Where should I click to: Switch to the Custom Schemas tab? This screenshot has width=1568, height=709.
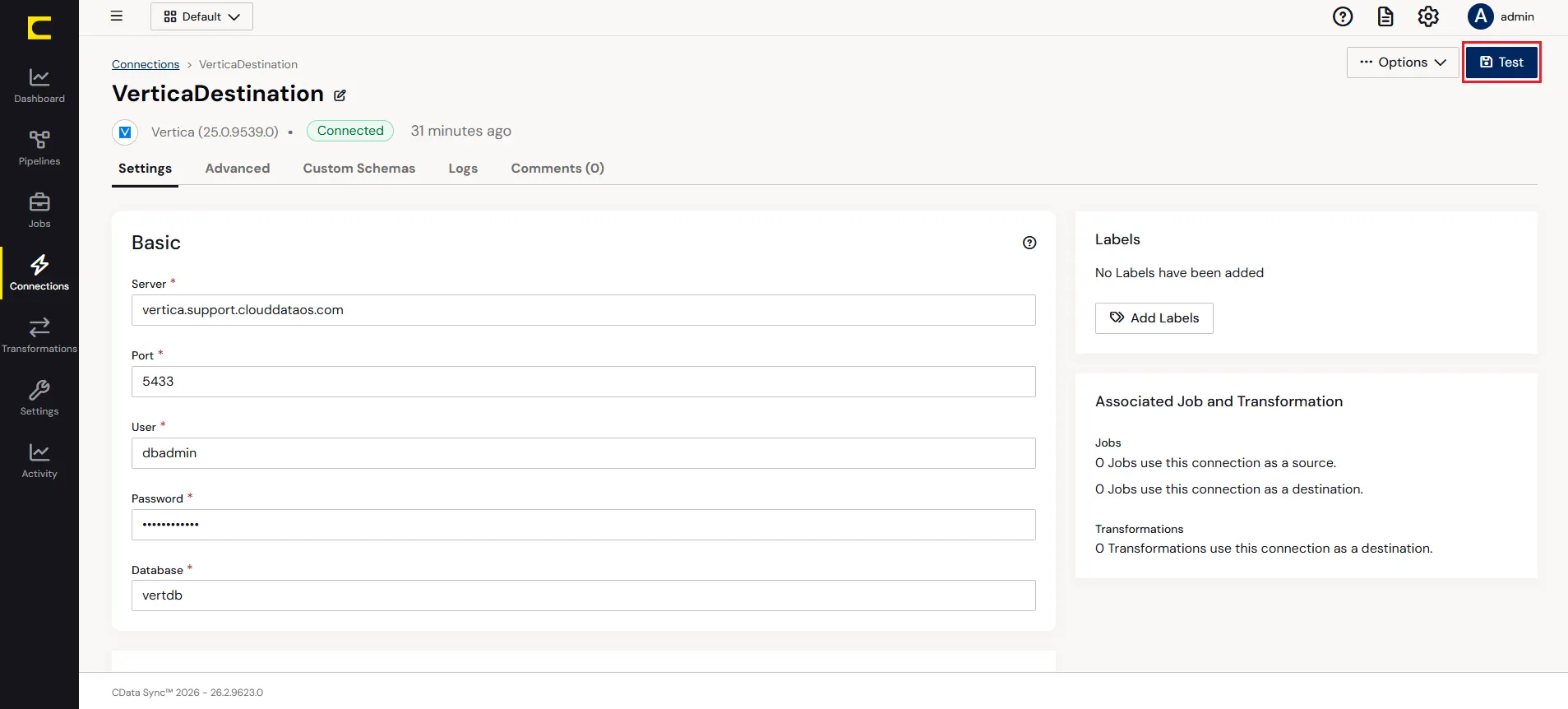(359, 169)
